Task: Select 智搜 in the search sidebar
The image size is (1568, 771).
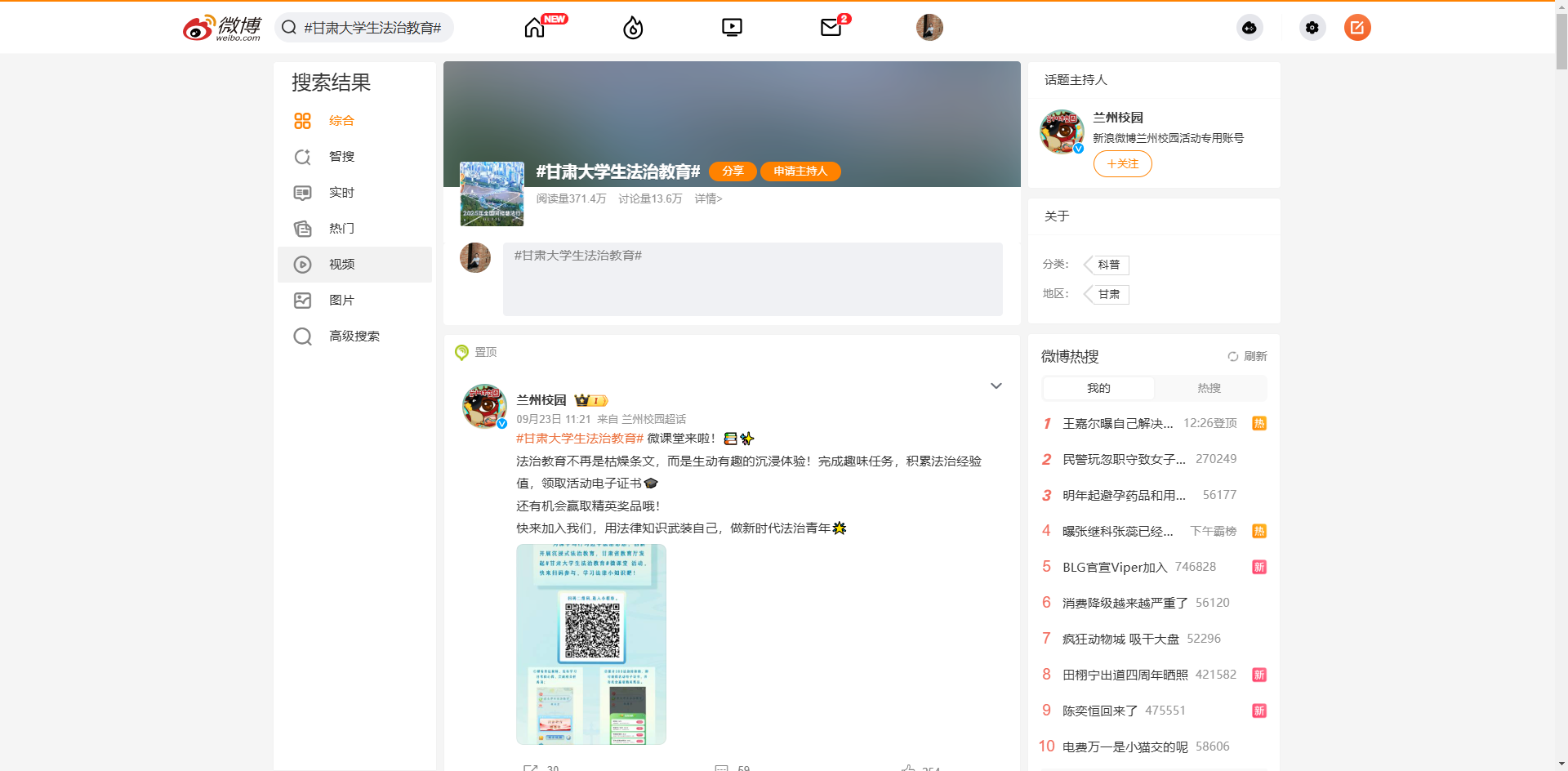Action: [x=341, y=156]
